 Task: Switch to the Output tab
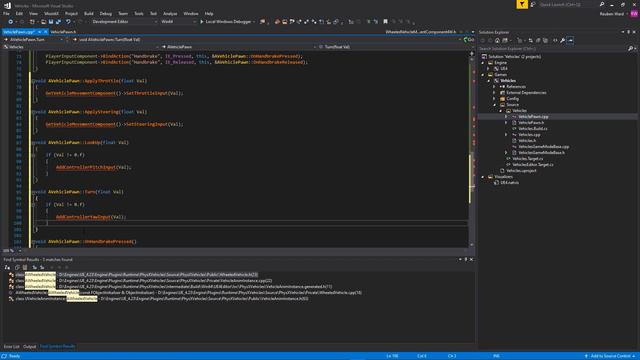[29, 347]
